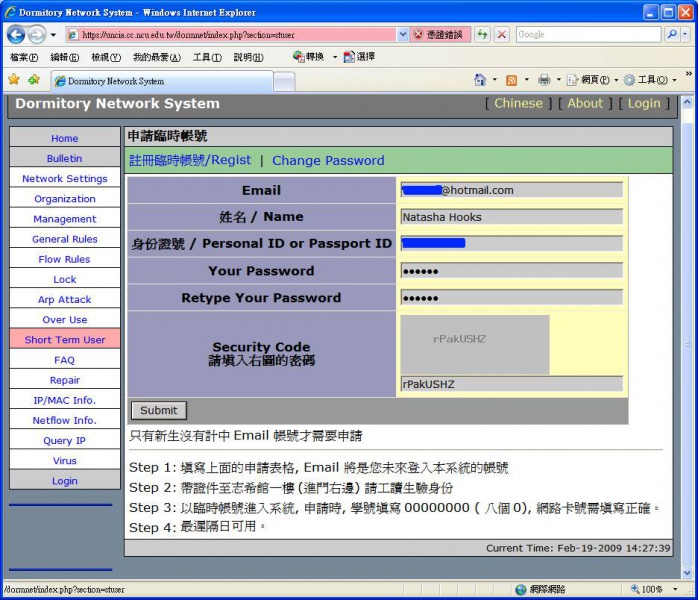
Task: Click the RSS feeds icon
Action: 511,80
